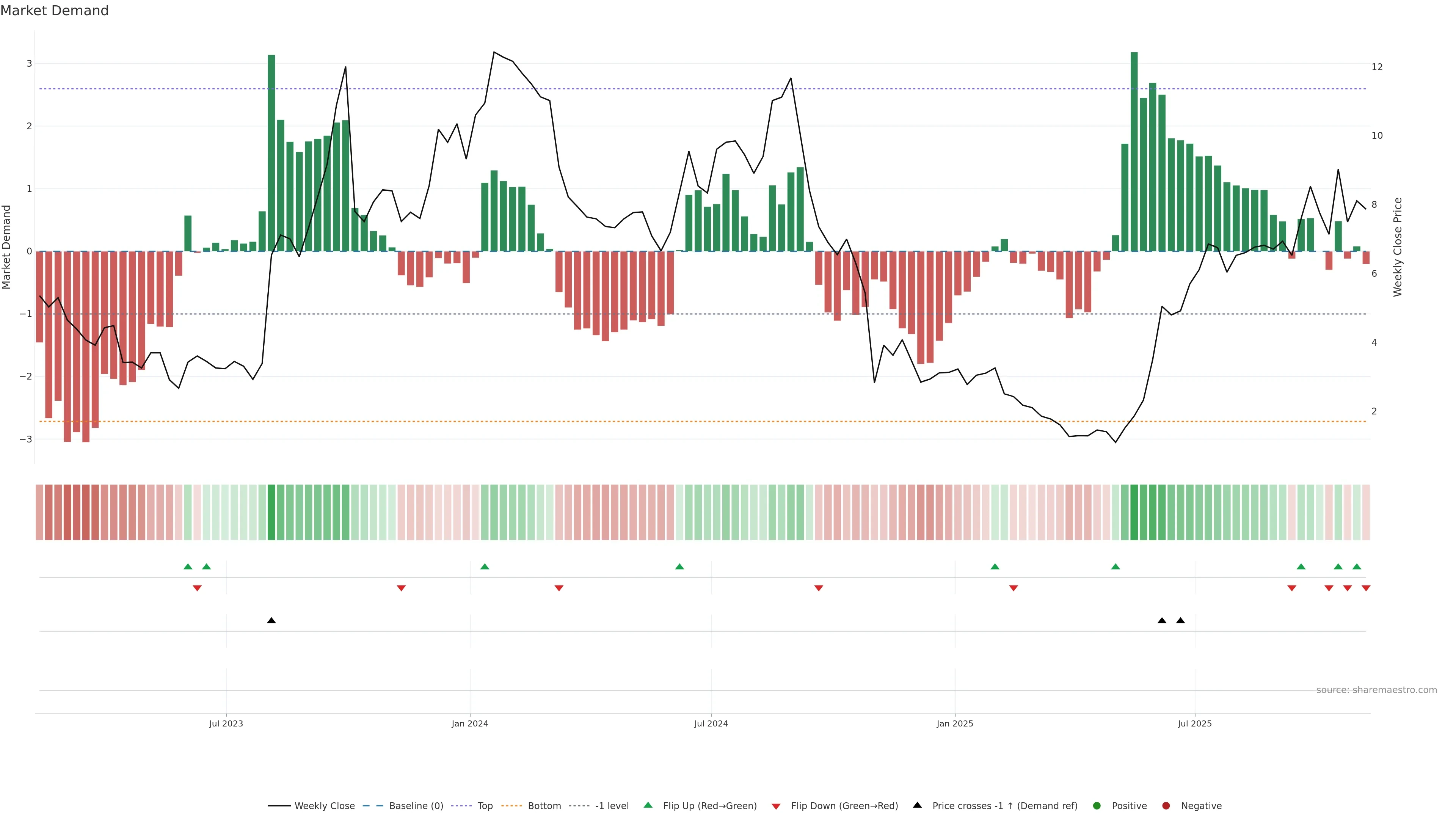Click the rightmost green flip-up triangle marker
The image size is (1456, 819).
1357,566
